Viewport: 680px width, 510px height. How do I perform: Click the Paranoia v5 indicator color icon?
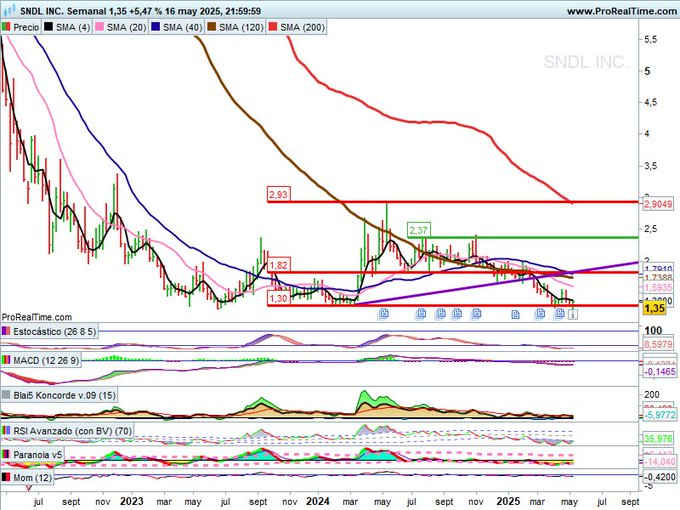coord(6,454)
